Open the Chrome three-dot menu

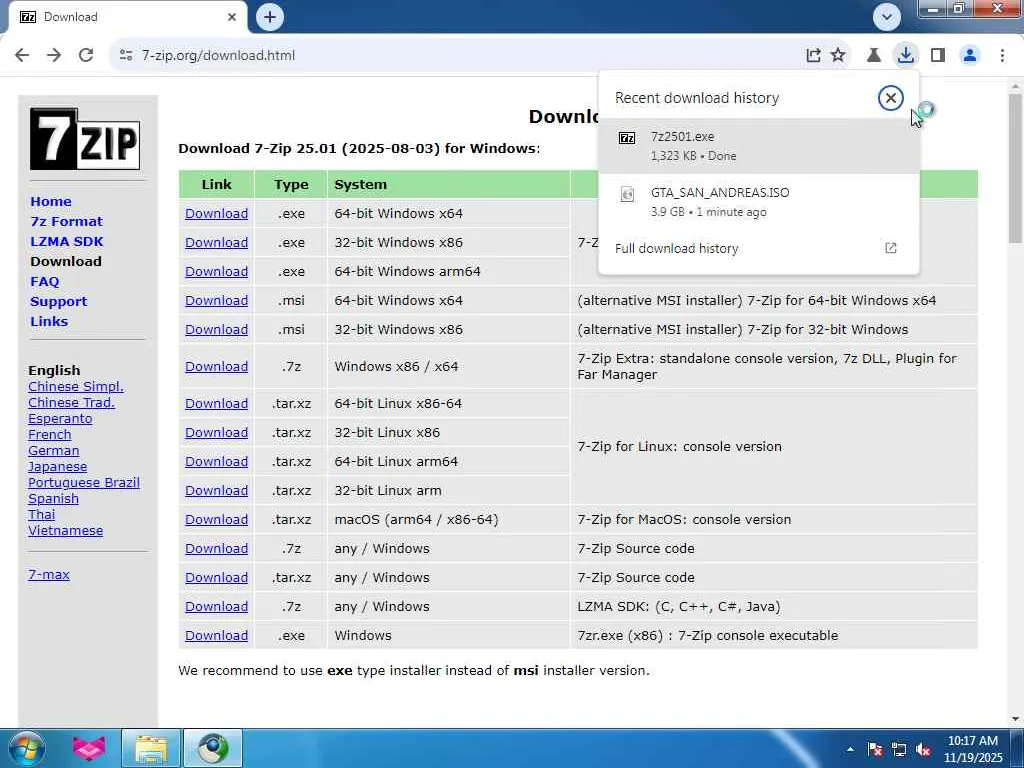tap(1002, 56)
